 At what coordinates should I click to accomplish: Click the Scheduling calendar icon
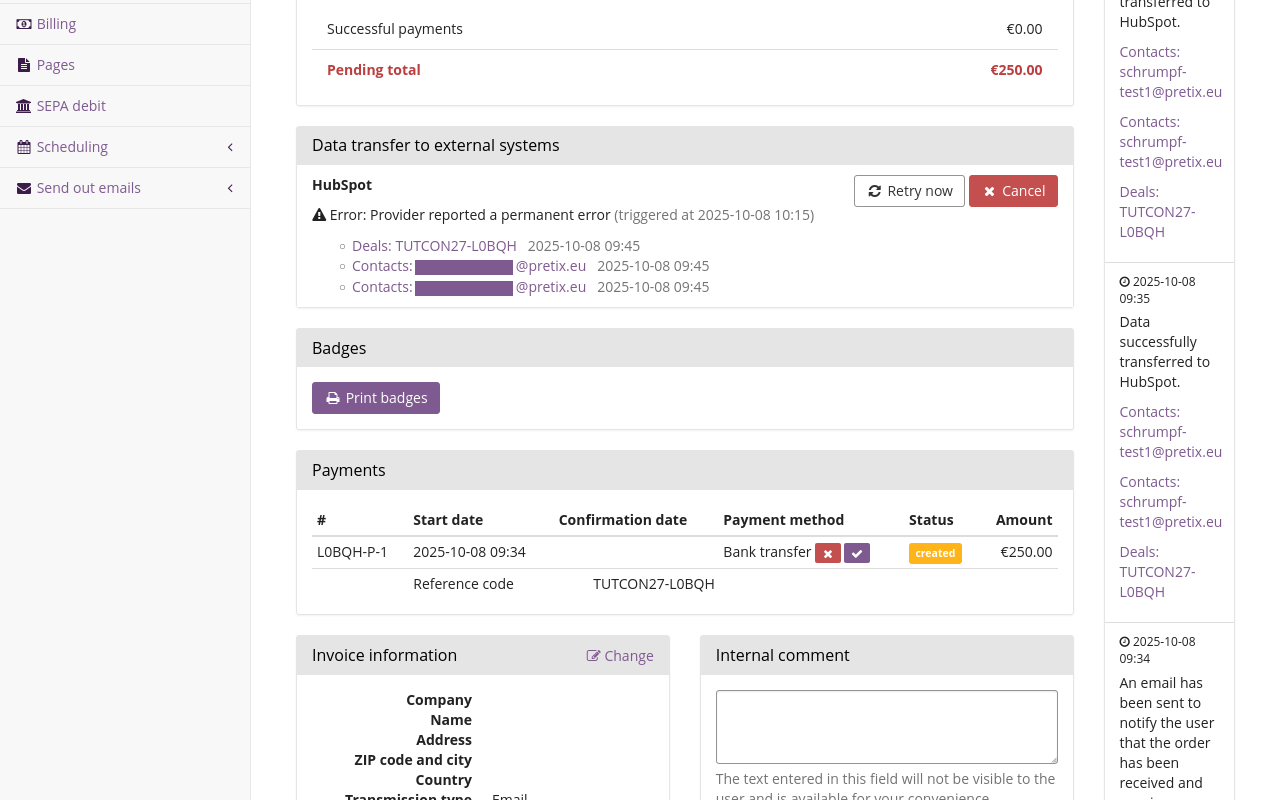(24, 147)
